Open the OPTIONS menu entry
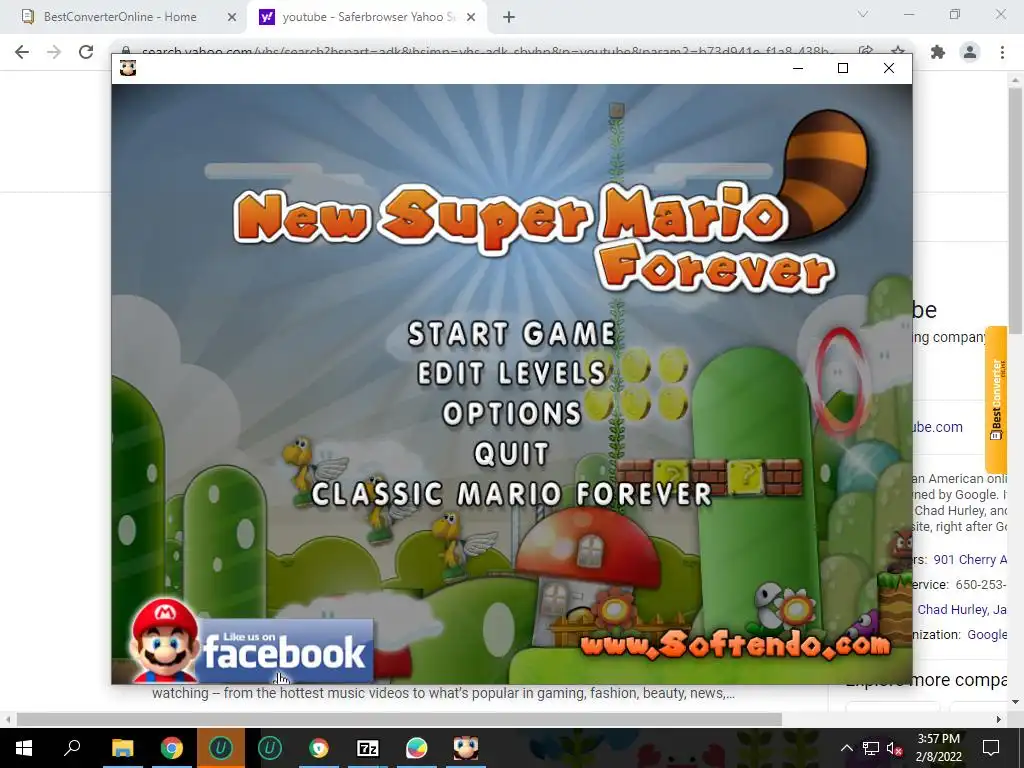Image resolution: width=1024 pixels, height=768 pixels. point(512,413)
